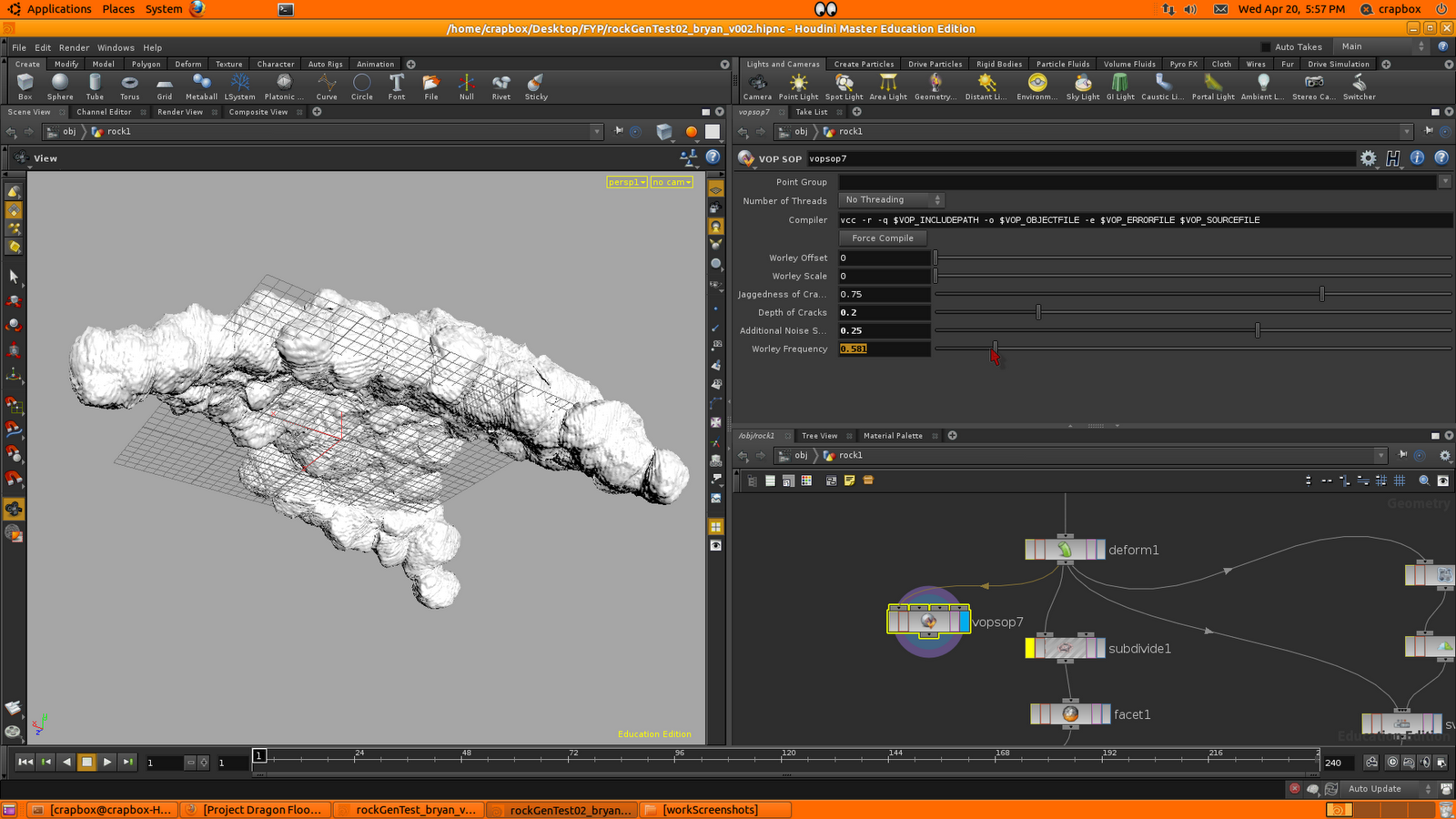Add a Camera from the lights shelf

point(757,86)
